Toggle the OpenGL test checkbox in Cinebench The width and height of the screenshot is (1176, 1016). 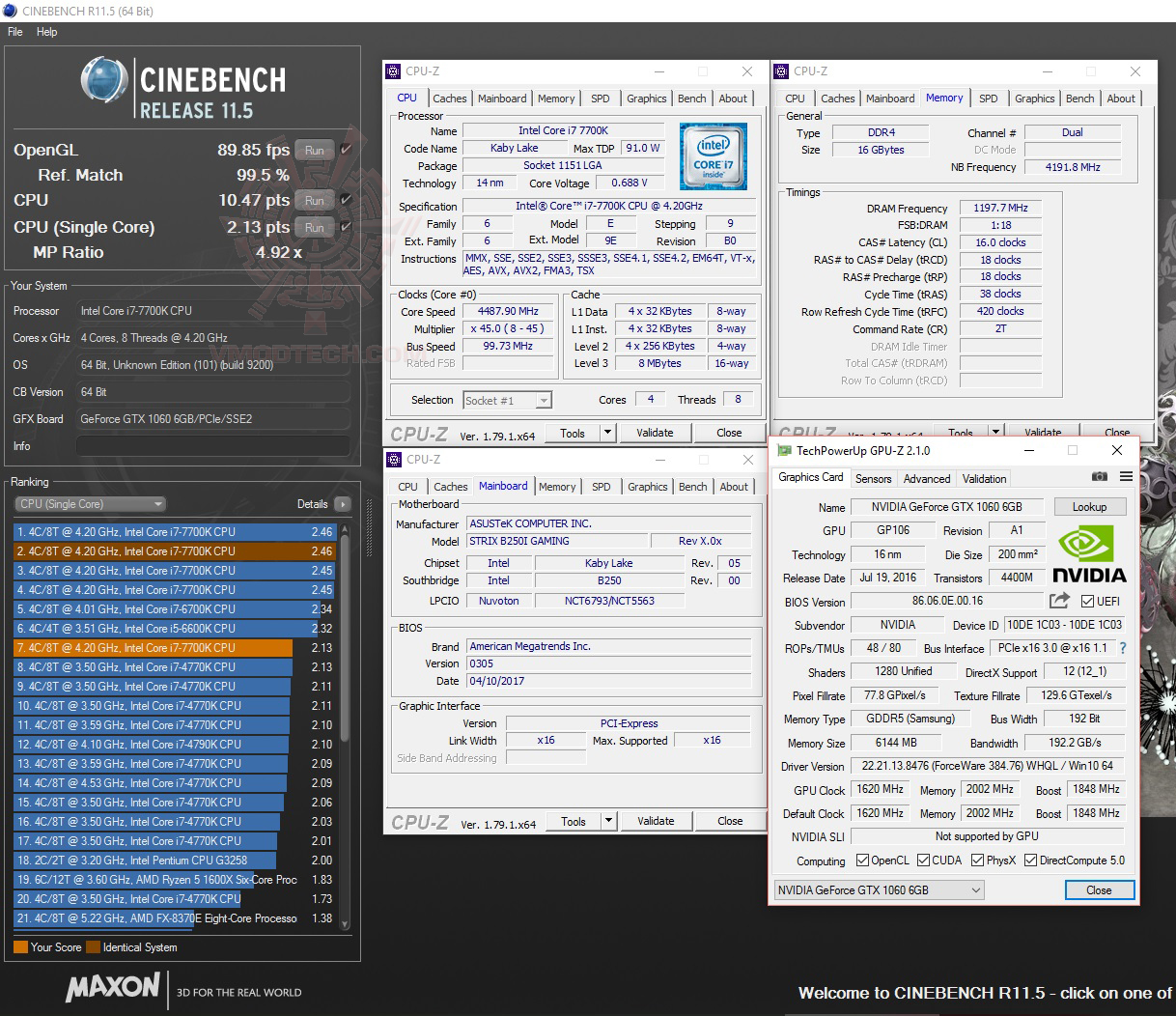tap(346, 150)
